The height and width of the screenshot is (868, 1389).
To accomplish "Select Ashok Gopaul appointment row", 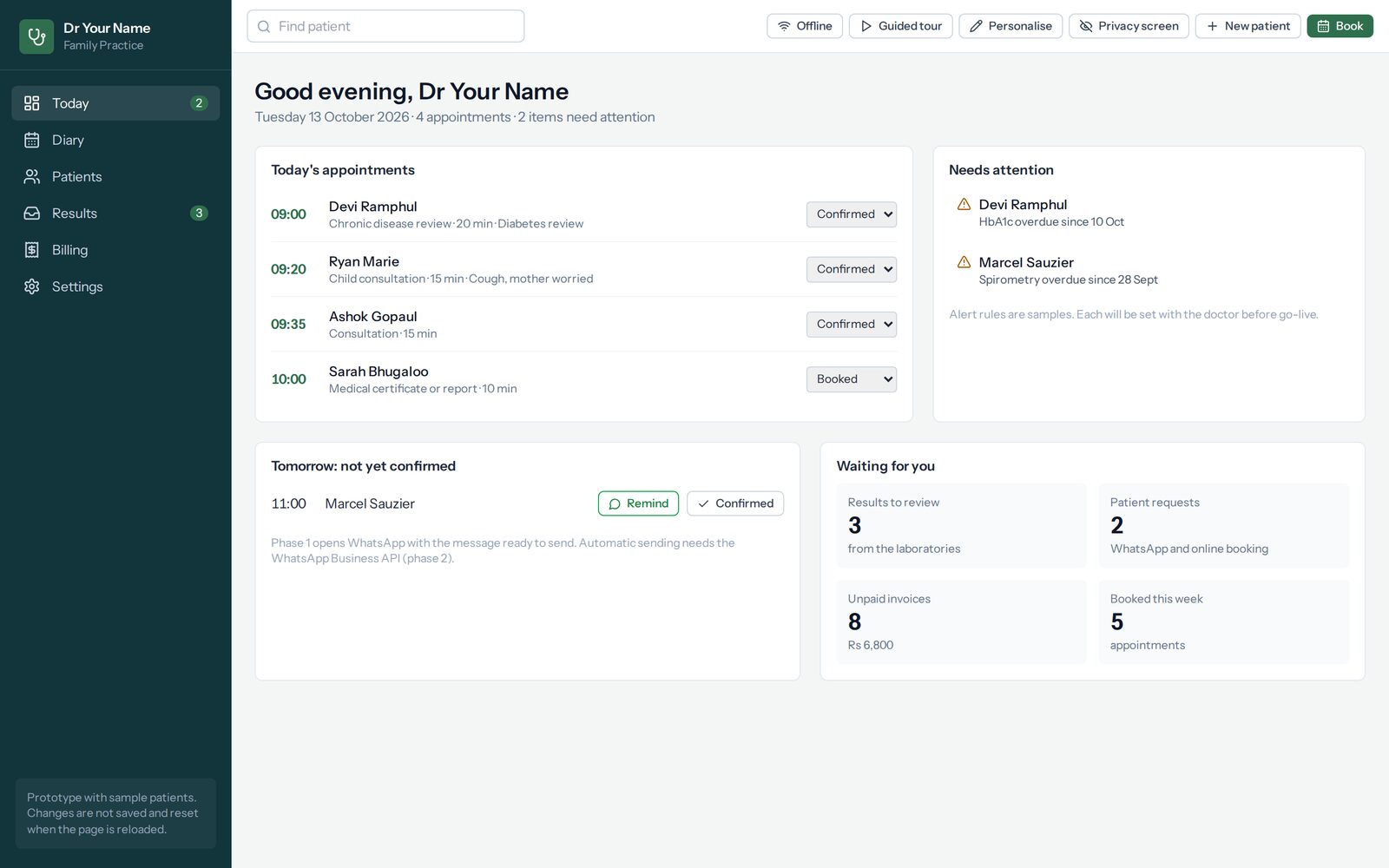I will coord(583,325).
